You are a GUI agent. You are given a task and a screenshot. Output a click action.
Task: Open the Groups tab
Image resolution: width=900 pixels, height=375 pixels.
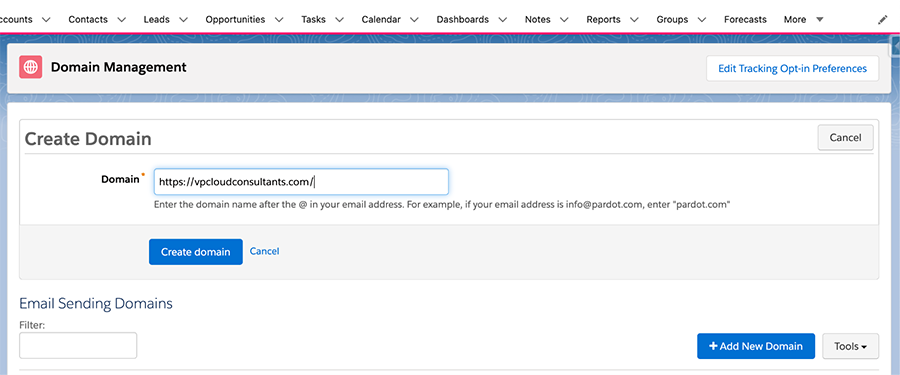click(672, 20)
